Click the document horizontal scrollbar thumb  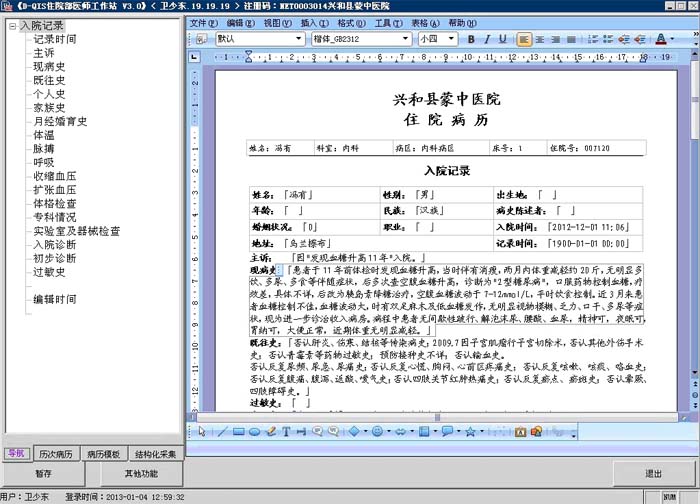[x=438, y=417]
